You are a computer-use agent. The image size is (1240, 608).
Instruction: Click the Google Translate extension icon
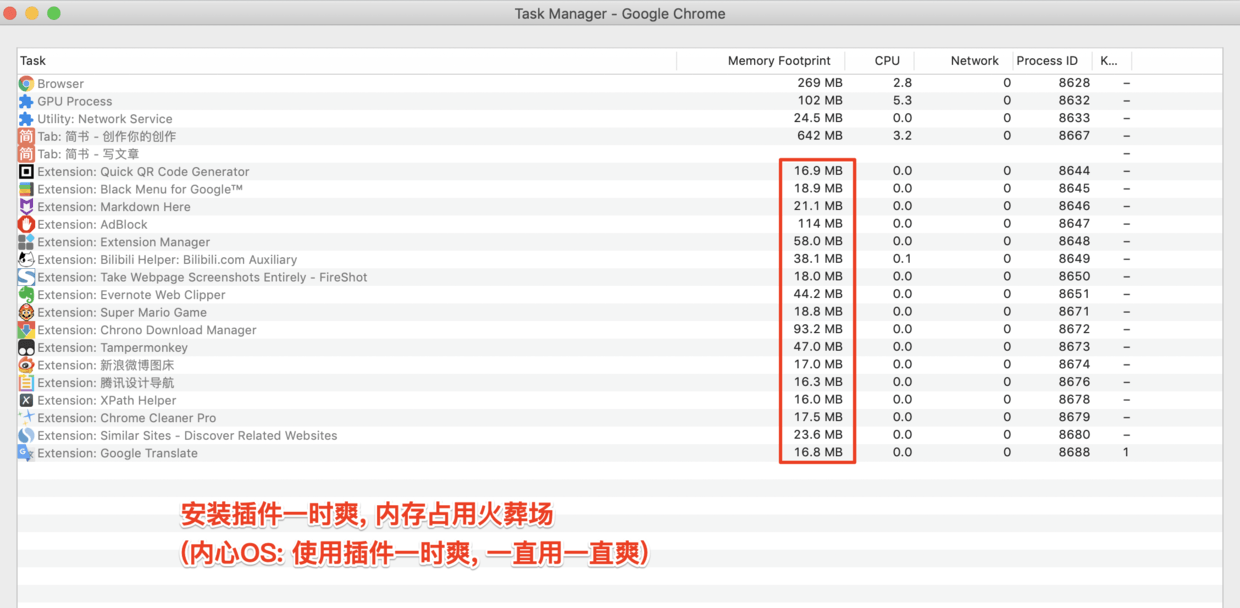[x=26, y=453]
